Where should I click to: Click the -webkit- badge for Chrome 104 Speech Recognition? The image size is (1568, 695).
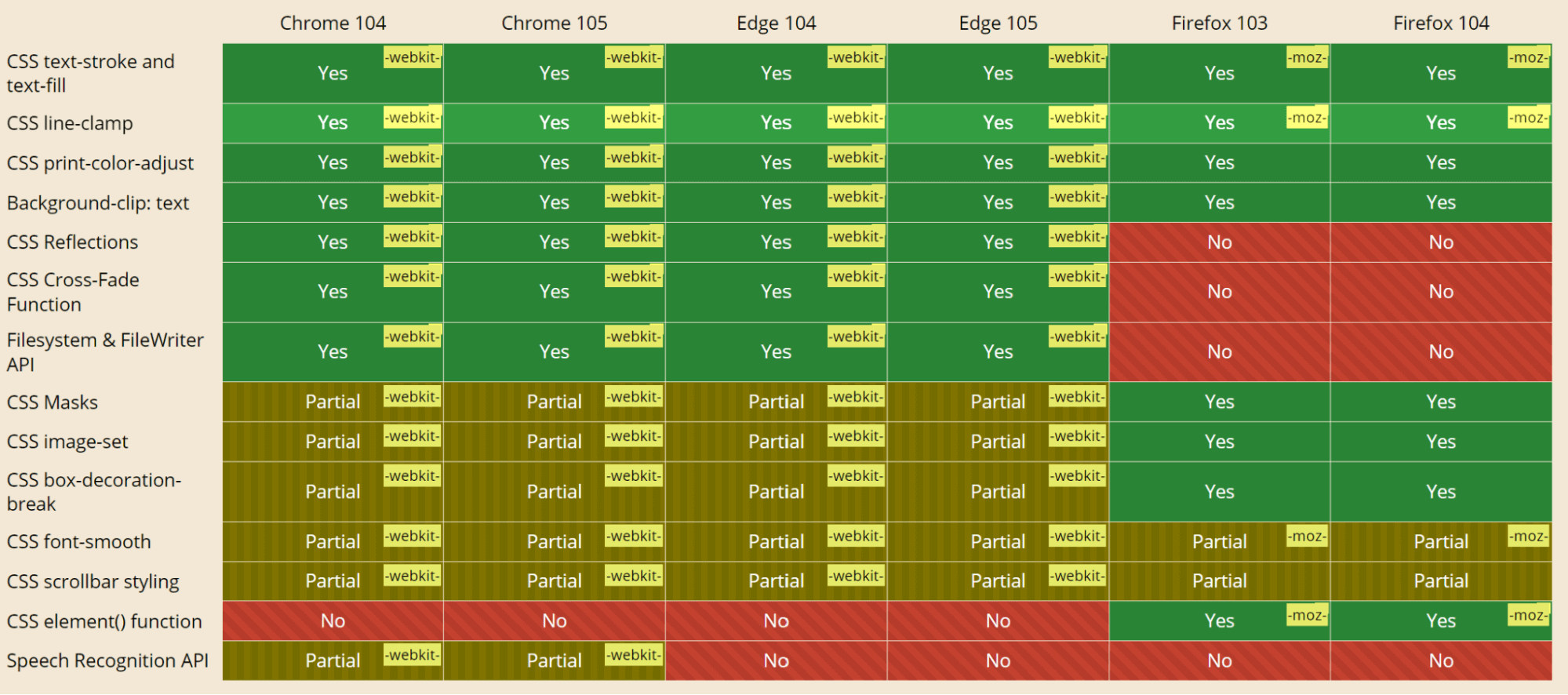pos(413,655)
